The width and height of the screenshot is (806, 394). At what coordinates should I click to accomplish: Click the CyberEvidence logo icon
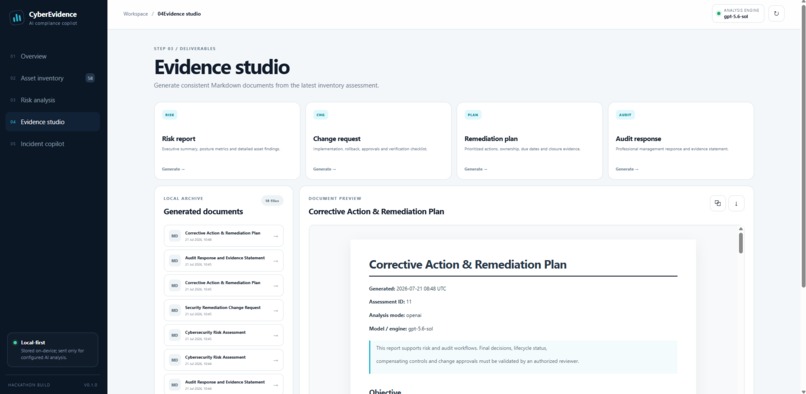coord(17,17)
